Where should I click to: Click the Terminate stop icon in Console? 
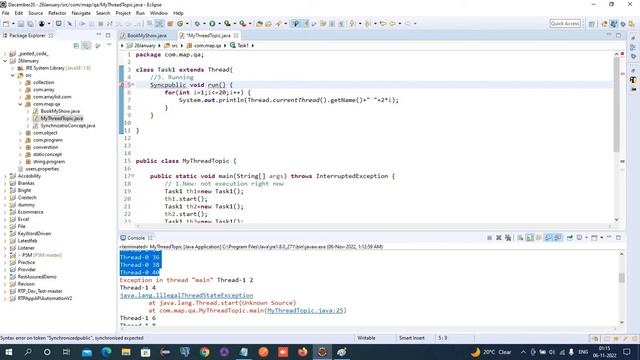tap(489, 238)
